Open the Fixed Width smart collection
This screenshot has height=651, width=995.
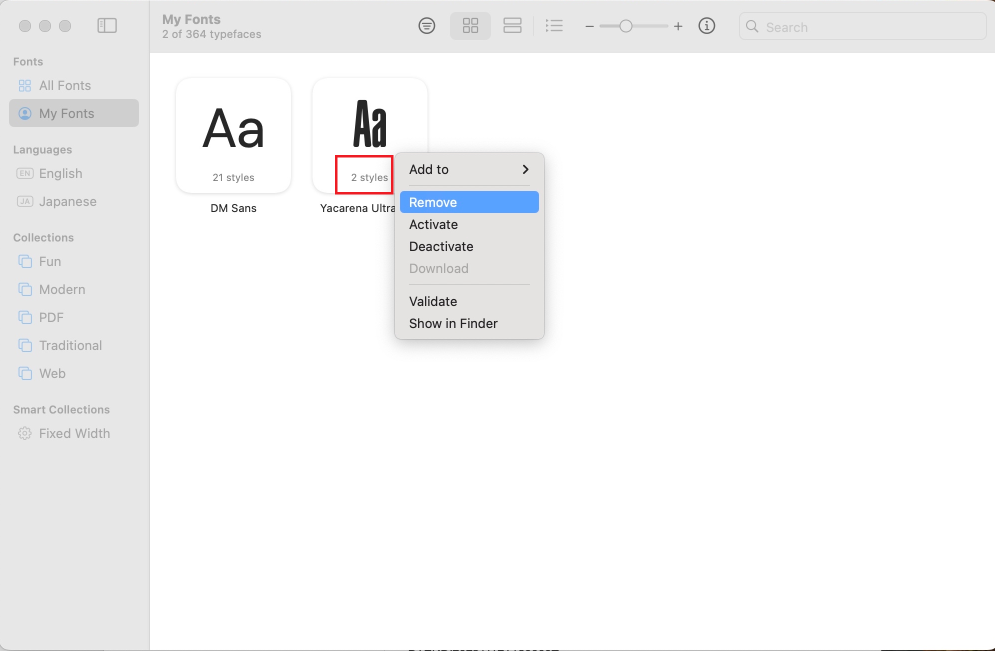click(74, 433)
